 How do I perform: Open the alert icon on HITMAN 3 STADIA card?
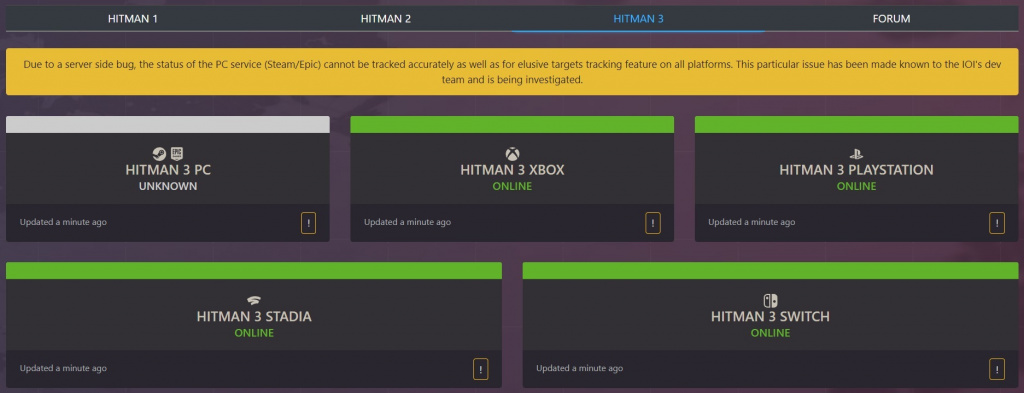(x=481, y=369)
